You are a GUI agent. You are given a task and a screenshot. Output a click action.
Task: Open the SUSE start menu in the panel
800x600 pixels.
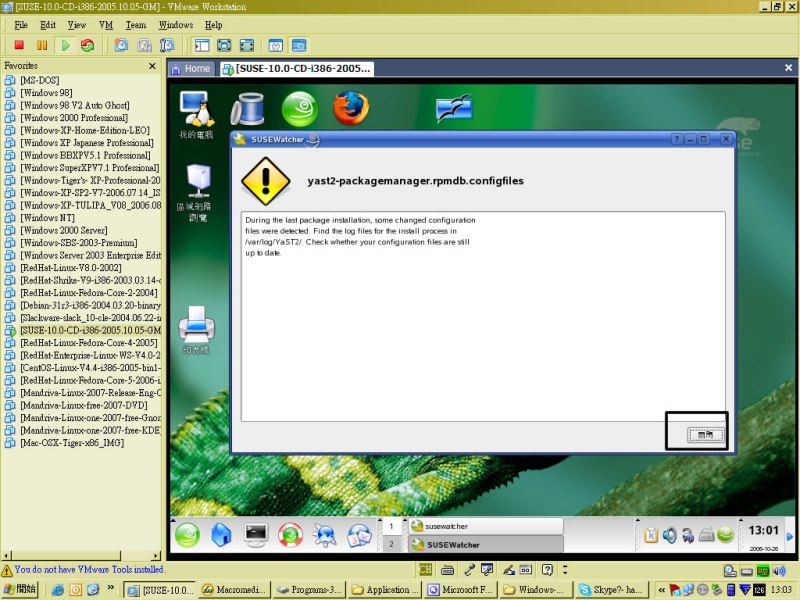pos(187,535)
